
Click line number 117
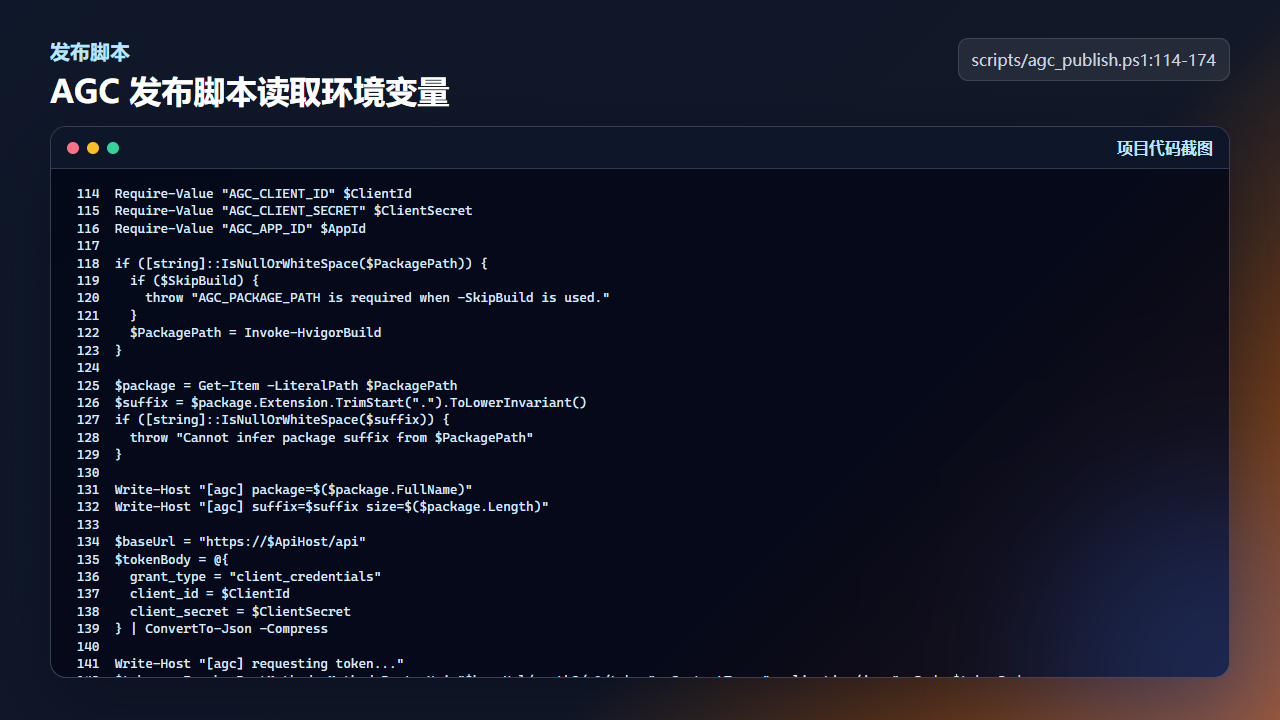88,246
